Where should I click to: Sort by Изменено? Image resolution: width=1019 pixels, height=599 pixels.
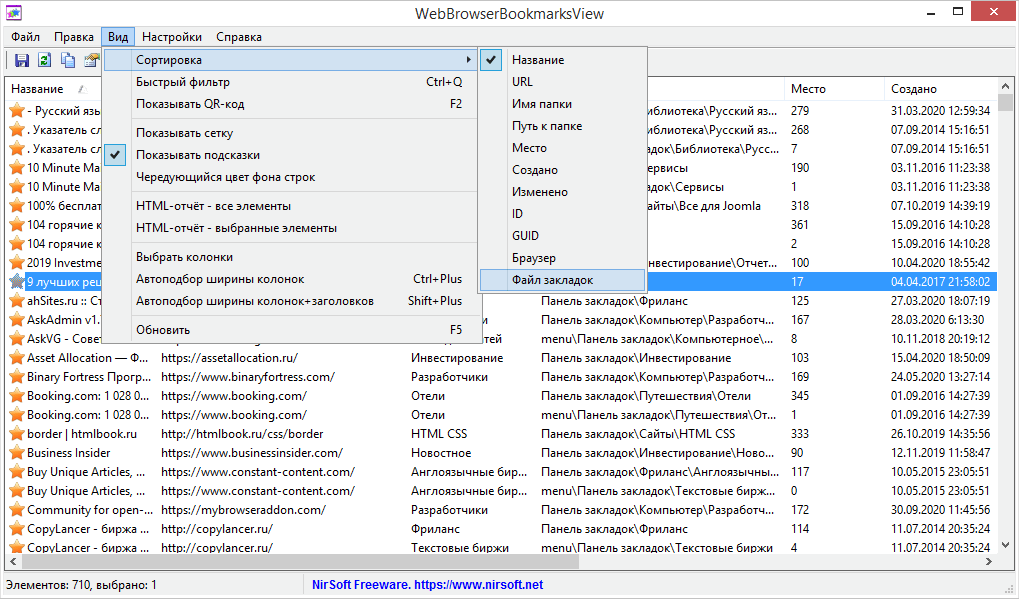(563, 192)
